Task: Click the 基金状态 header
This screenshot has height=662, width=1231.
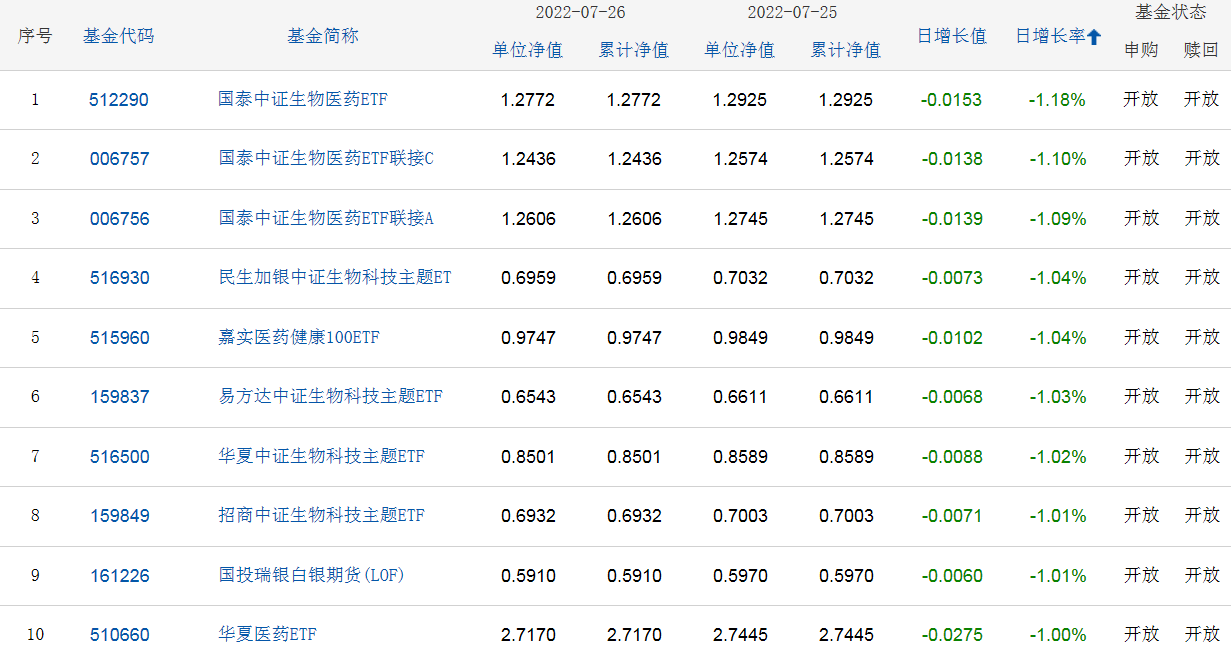Action: tap(1171, 12)
